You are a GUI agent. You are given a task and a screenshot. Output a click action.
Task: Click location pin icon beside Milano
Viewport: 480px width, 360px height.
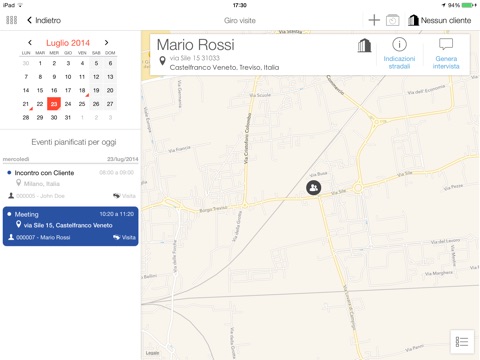19,183
